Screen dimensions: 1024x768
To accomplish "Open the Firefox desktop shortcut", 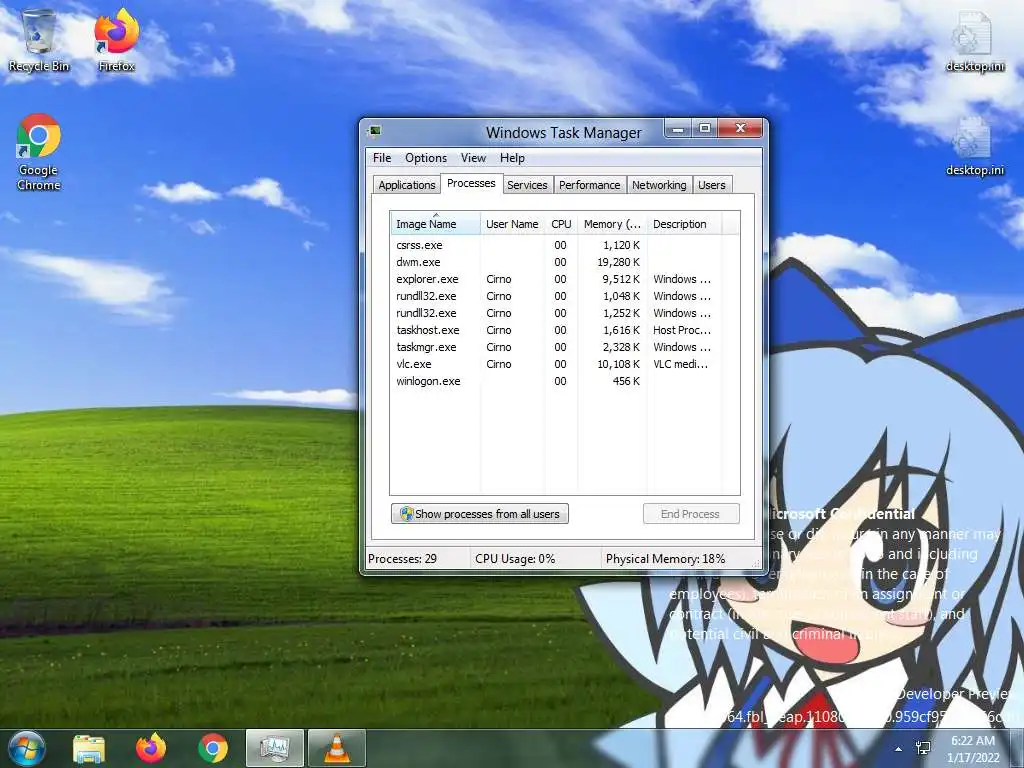I will pos(116,40).
